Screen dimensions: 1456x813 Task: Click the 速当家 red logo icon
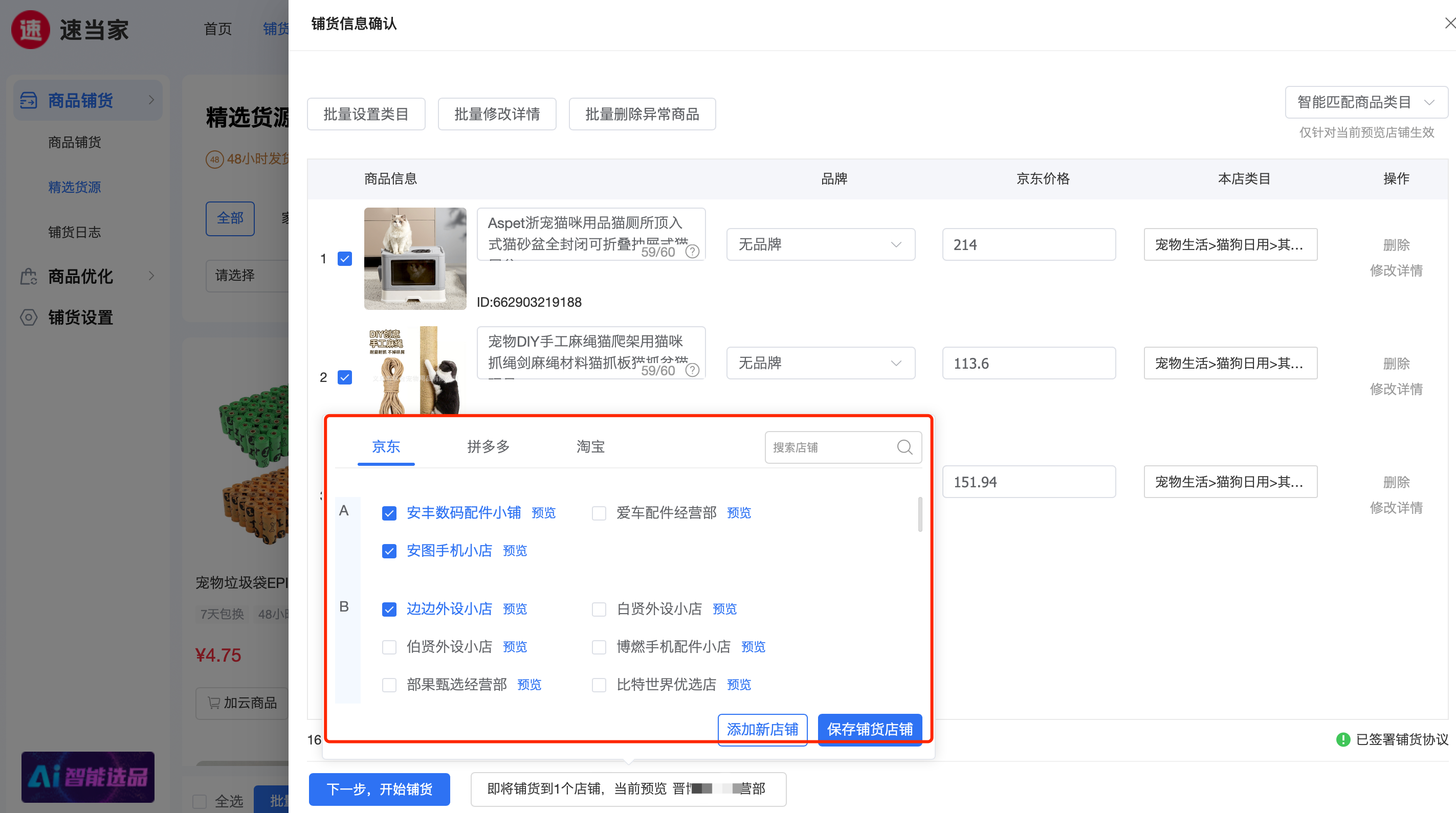[31, 29]
